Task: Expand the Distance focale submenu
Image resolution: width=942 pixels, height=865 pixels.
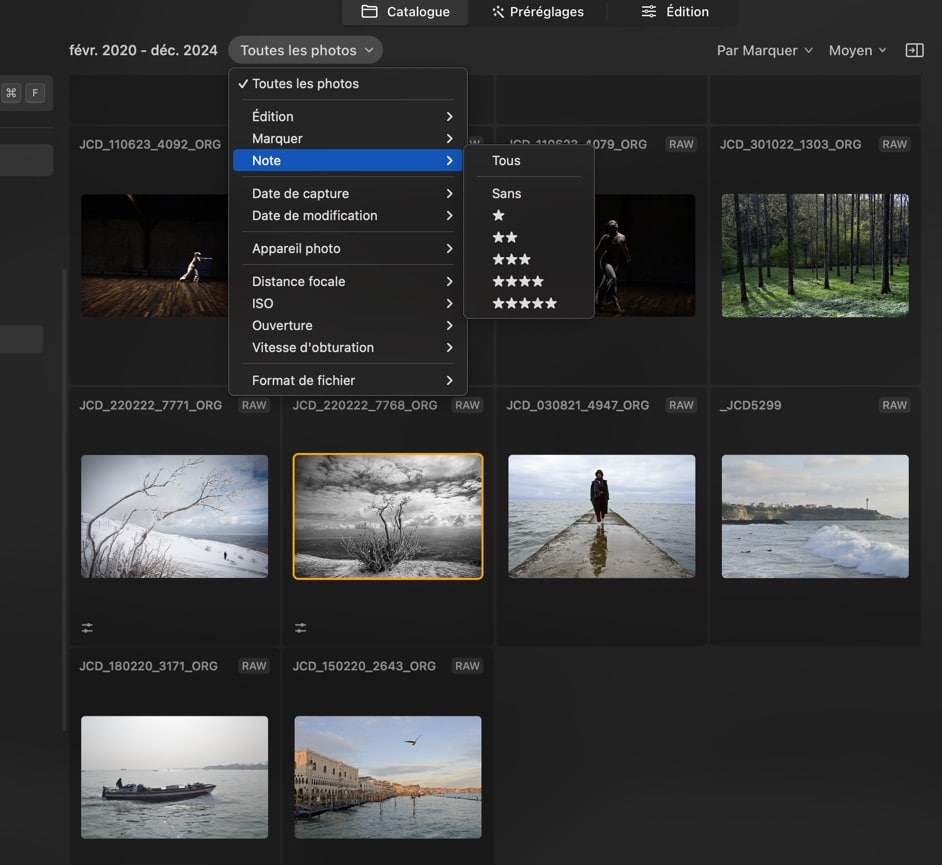Action: click(347, 282)
